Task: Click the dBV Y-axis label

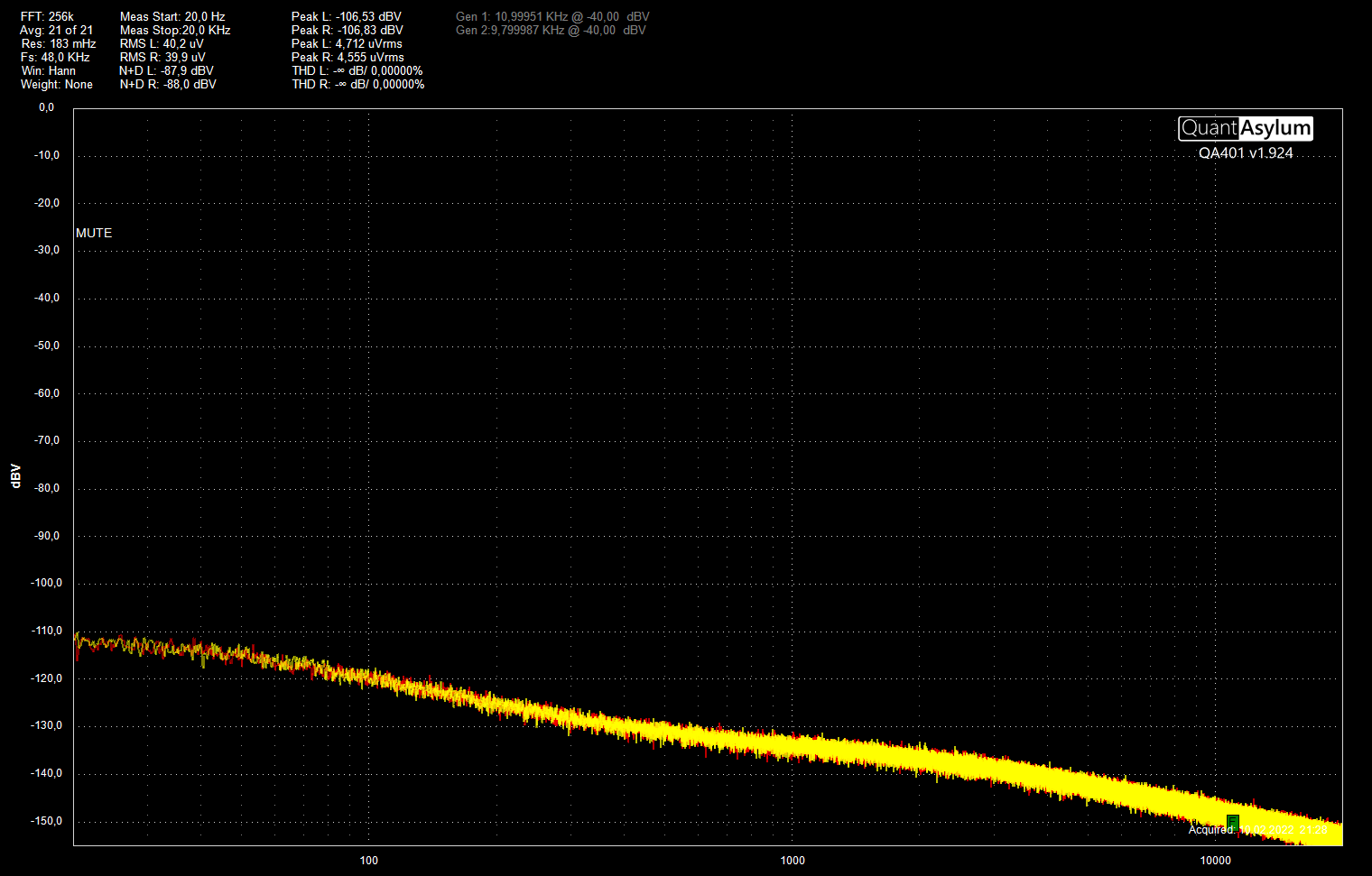Action: click(15, 476)
